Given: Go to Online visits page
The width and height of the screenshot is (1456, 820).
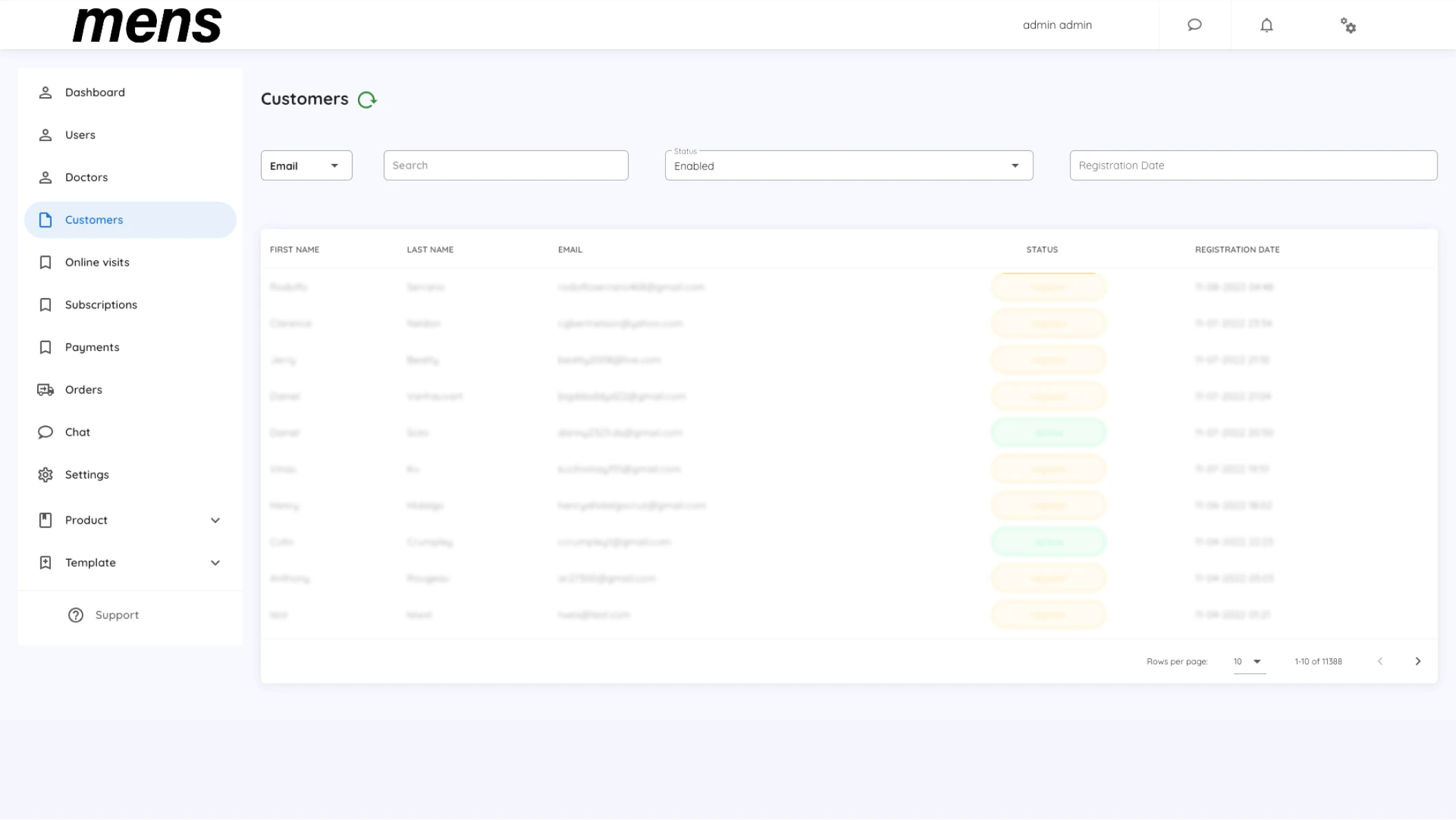Looking at the screenshot, I should [130, 262].
